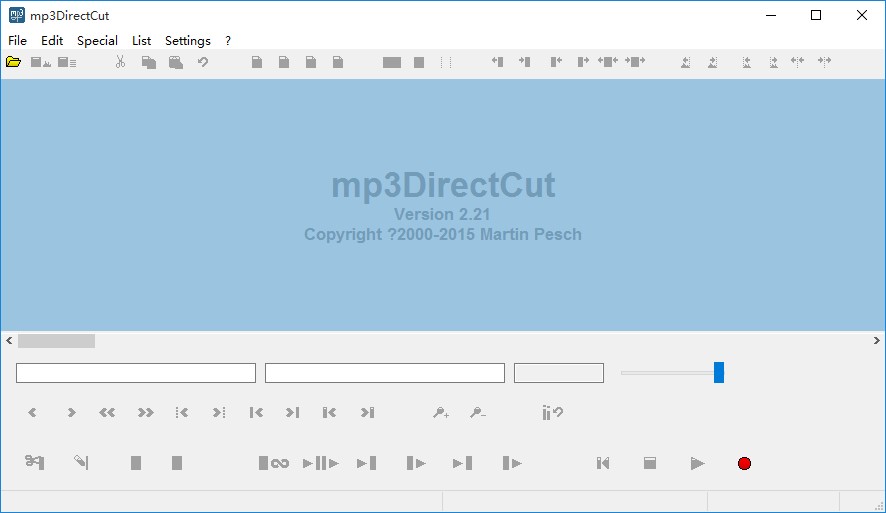The height and width of the screenshot is (513, 886).
Task: Open the Special menu
Action: 97,41
